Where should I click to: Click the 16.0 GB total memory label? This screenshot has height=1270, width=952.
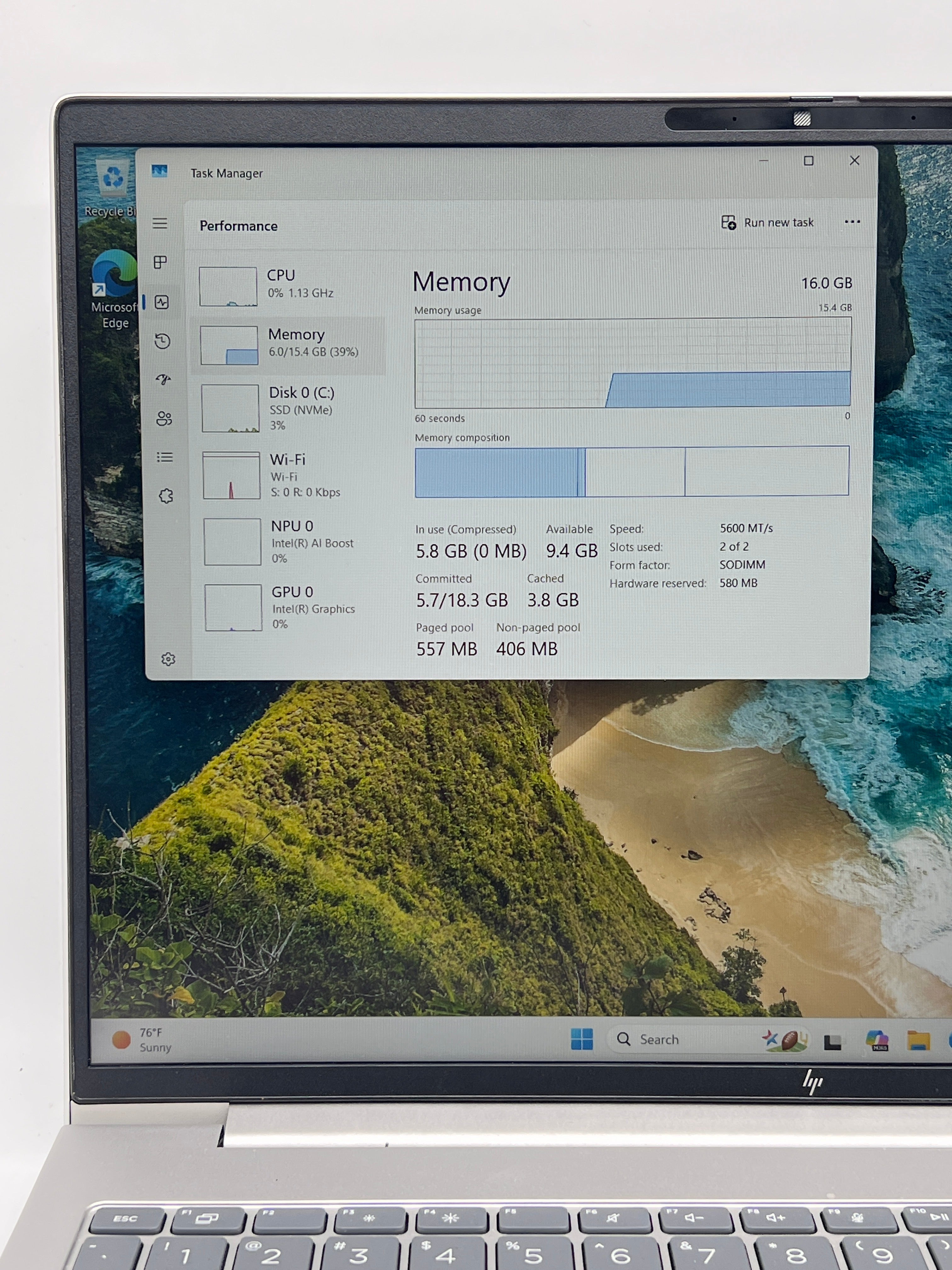[826, 283]
